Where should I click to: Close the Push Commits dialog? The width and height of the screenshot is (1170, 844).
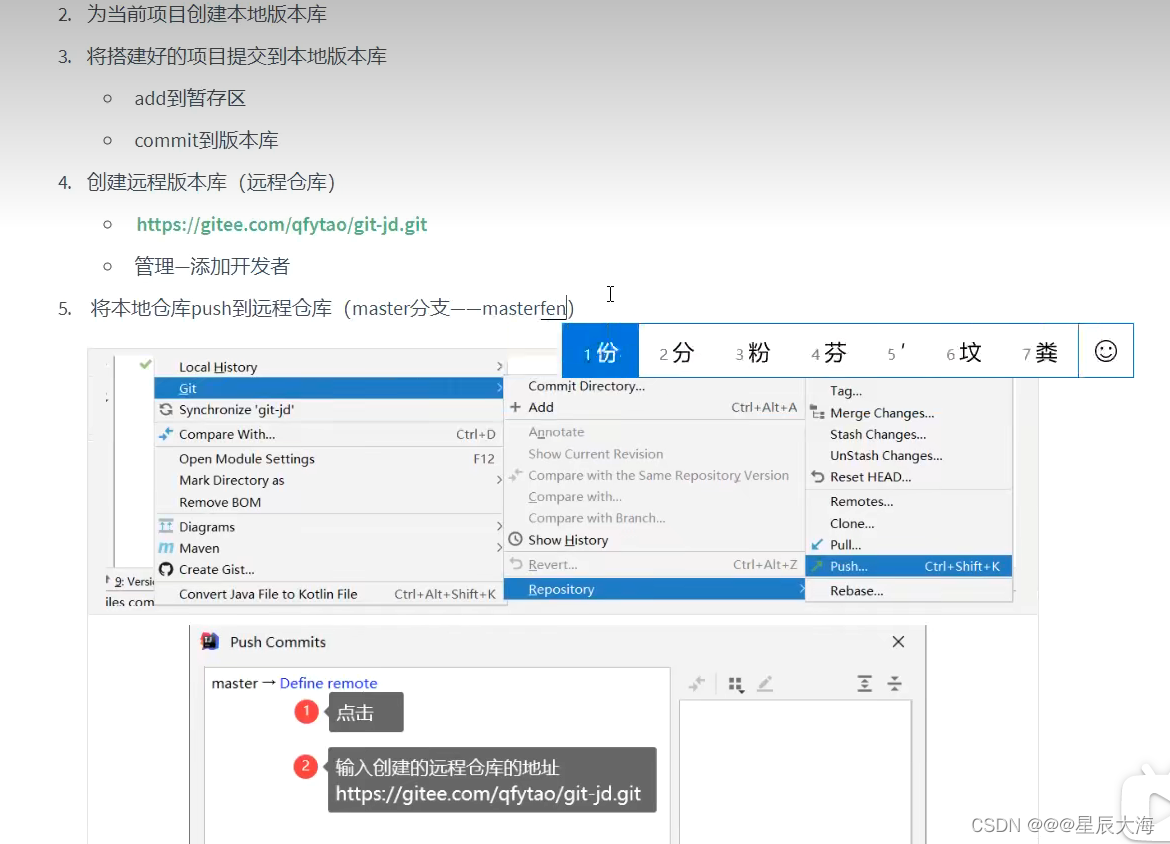click(x=898, y=642)
